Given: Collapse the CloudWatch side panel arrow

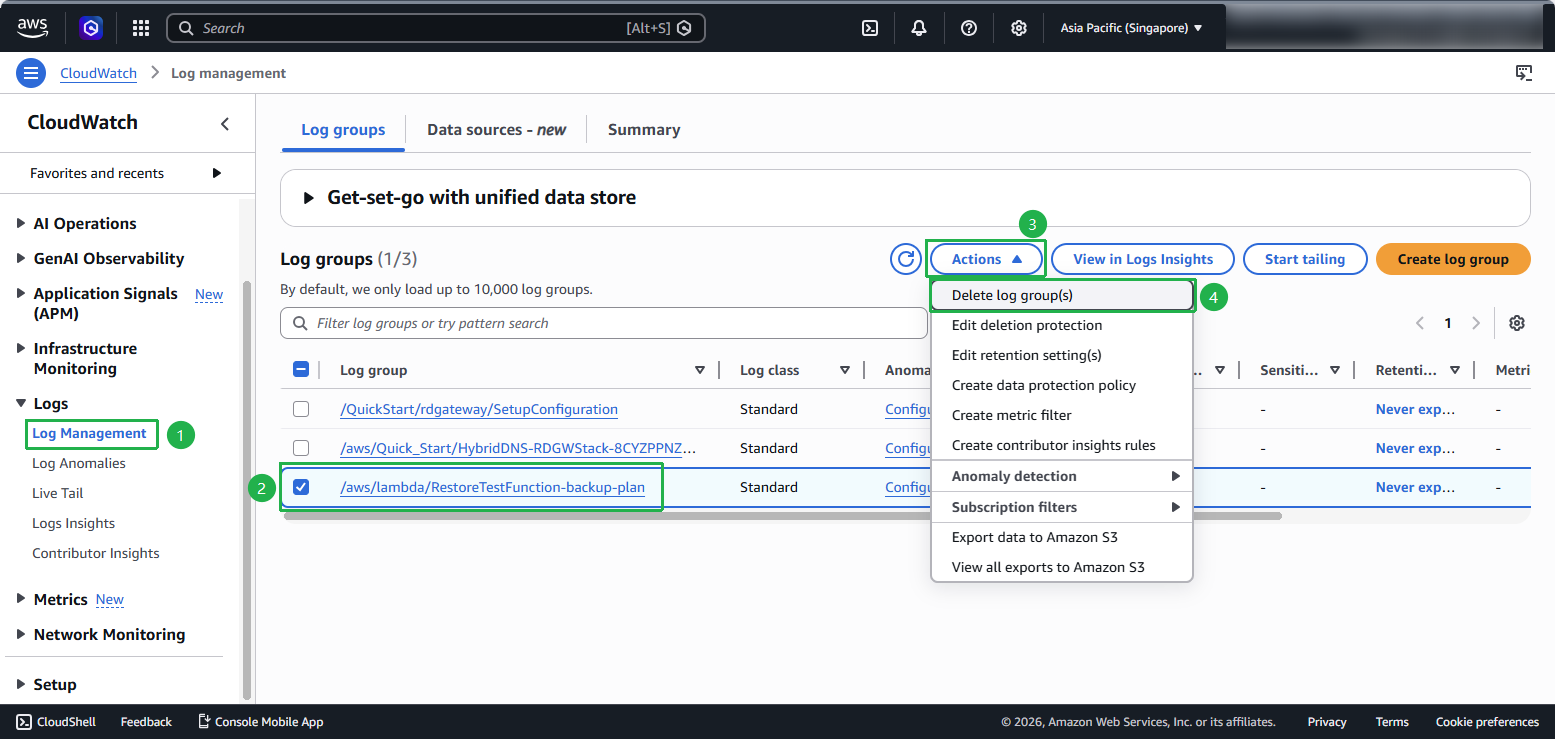Looking at the screenshot, I should 225,124.
